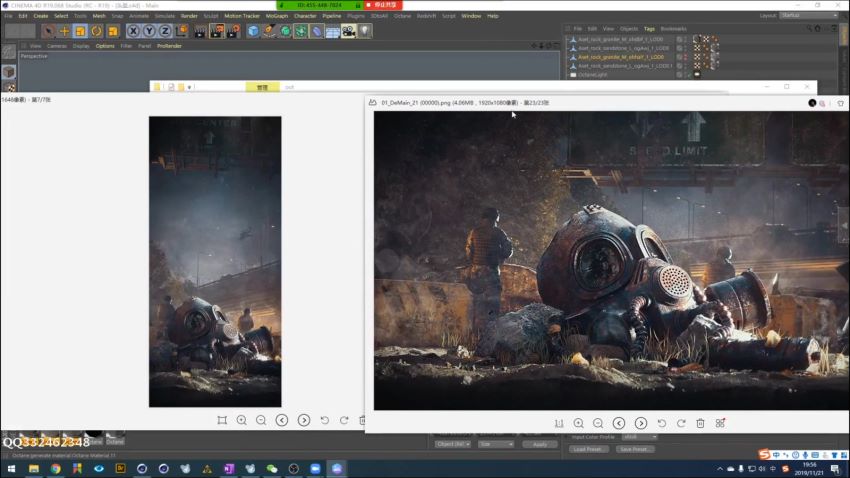Click the green generator subdivision icon
The image size is (850, 478).
pos(285,31)
